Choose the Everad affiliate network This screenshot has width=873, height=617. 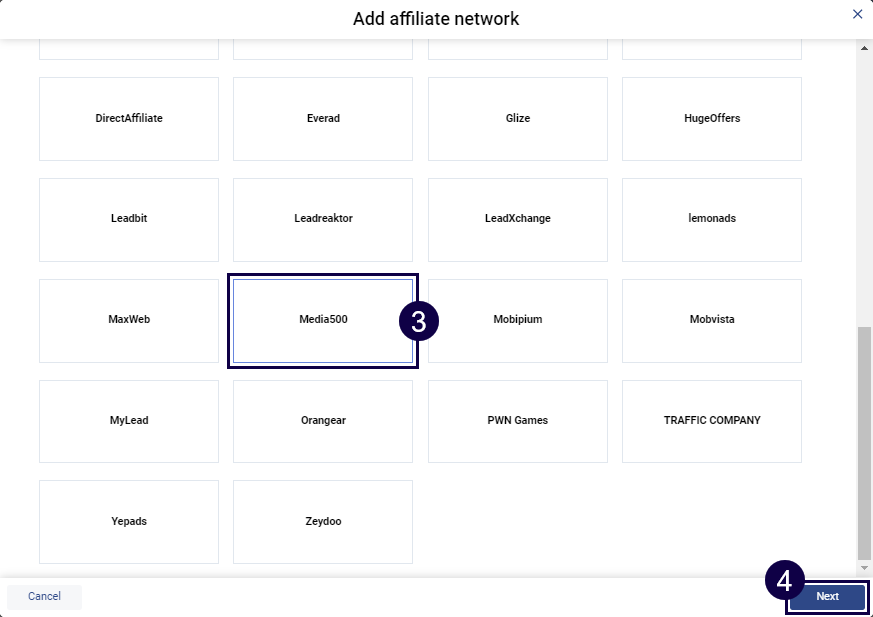coord(323,119)
